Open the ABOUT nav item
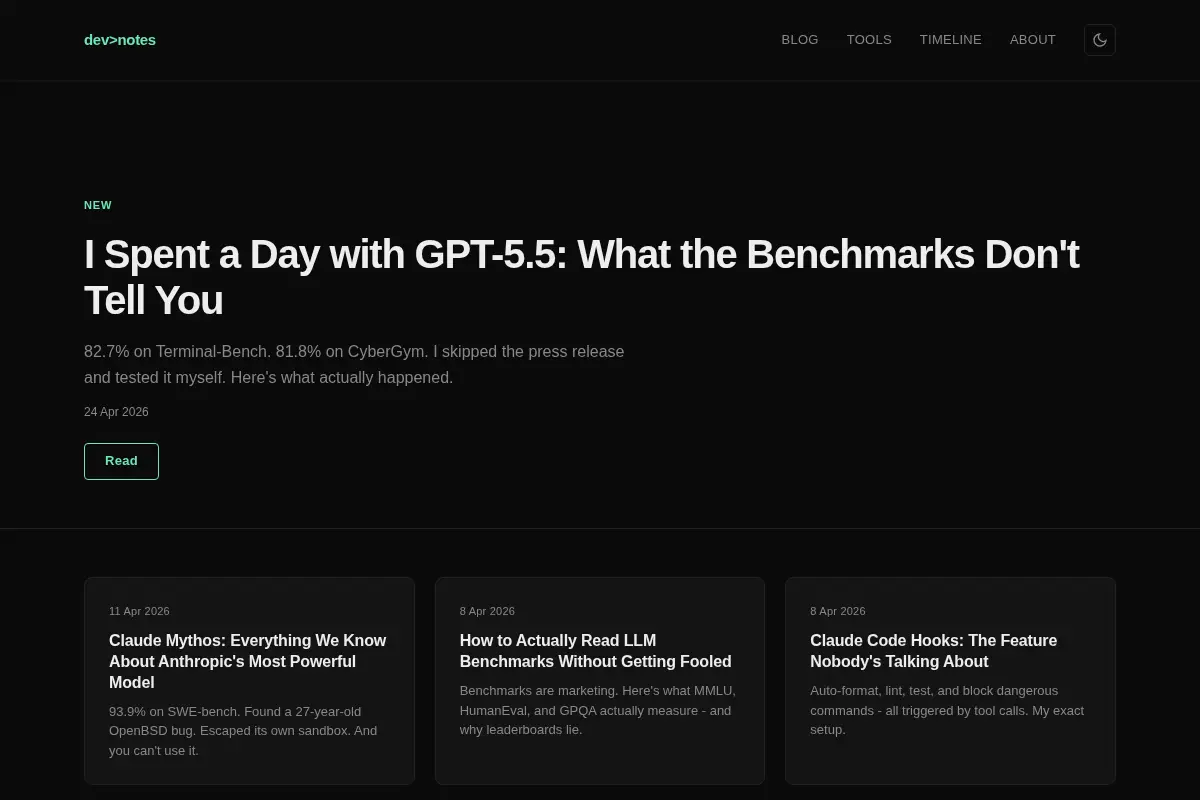The image size is (1200, 800). point(1033,40)
